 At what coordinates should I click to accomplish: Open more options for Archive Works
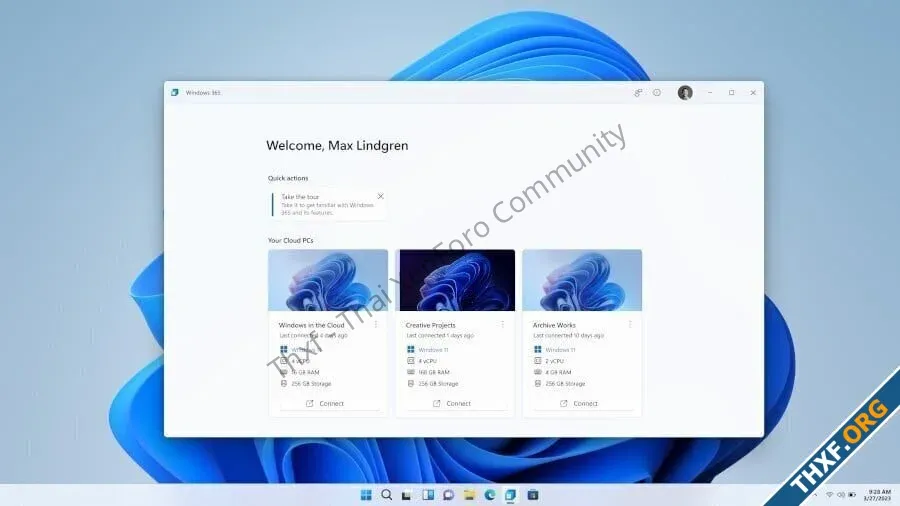630,325
